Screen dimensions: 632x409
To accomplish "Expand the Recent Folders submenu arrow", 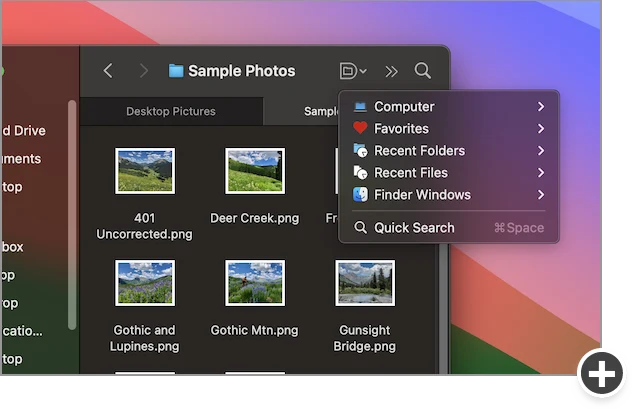I will (x=541, y=151).
